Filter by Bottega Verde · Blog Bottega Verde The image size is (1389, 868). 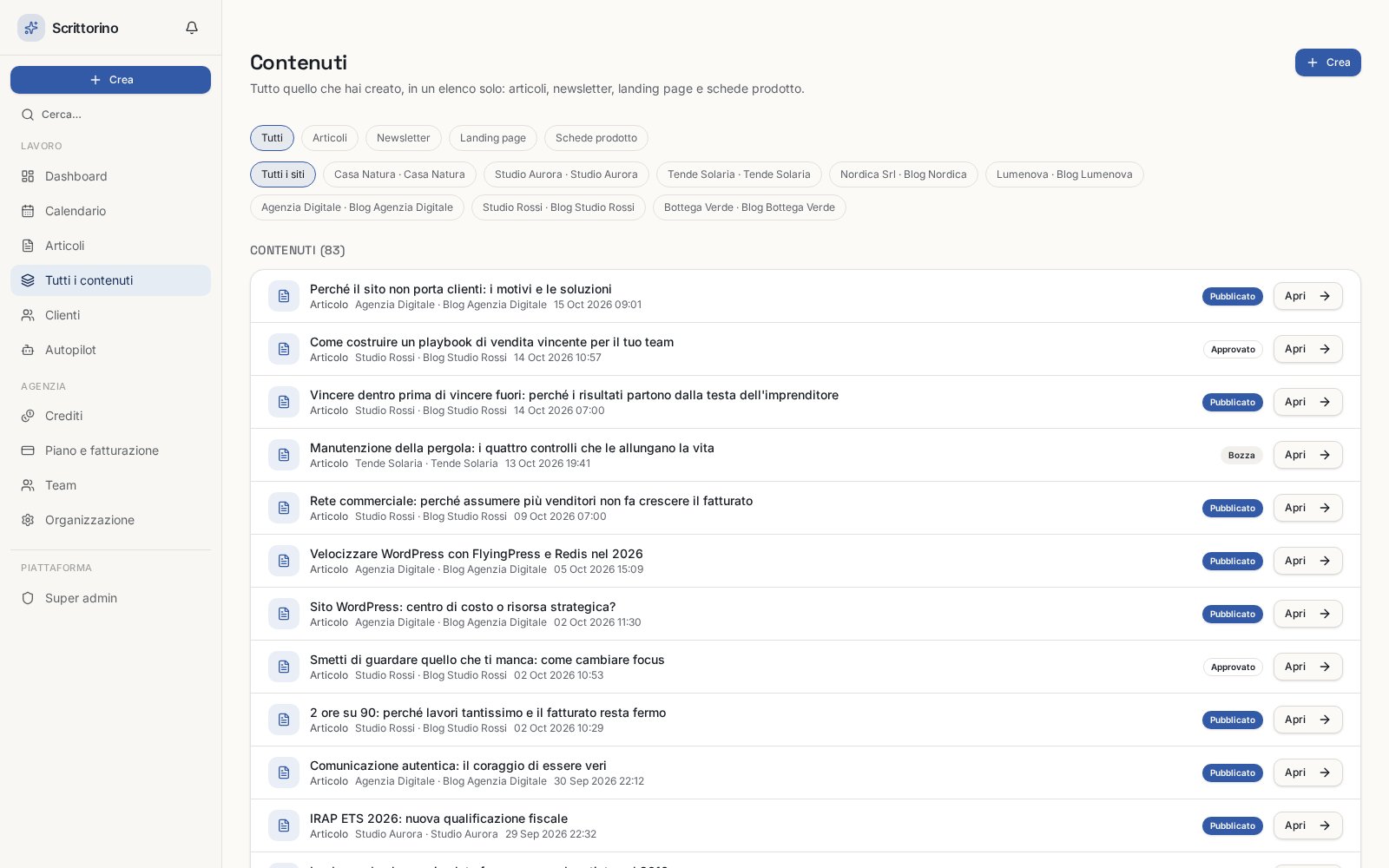749,207
